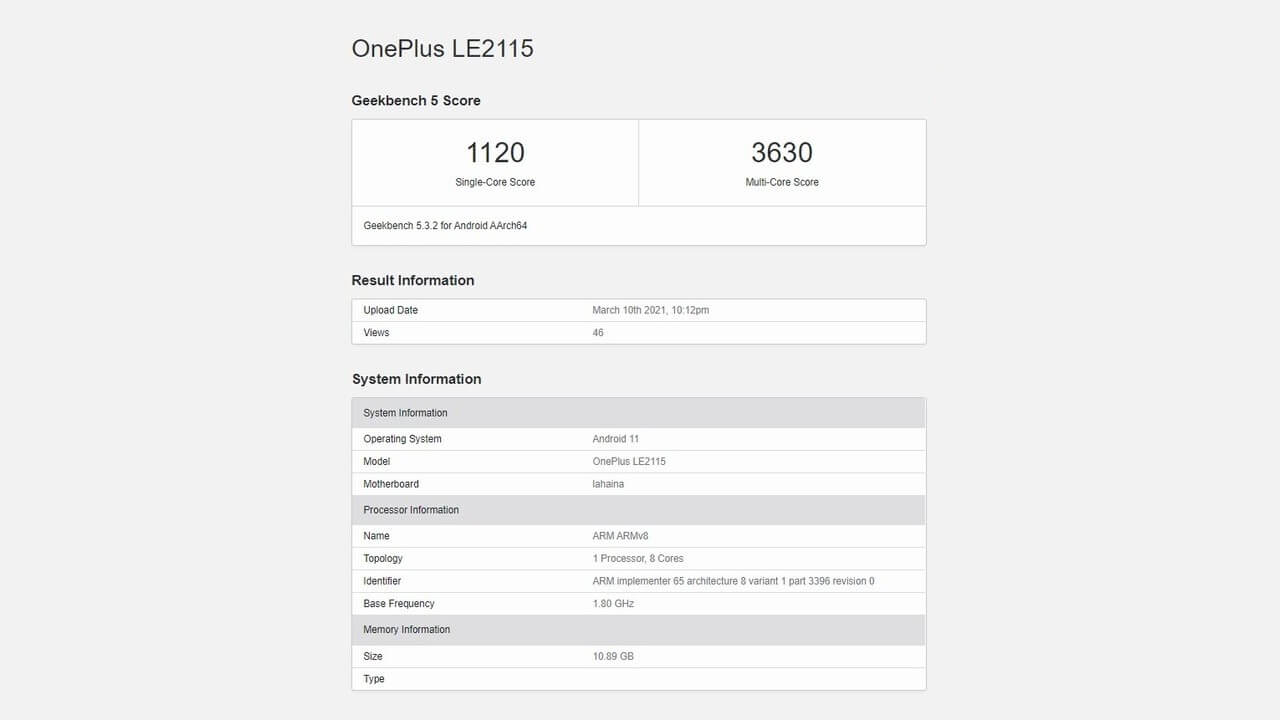Viewport: 1280px width, 720px height.
Task: Click the Operating System value Android 11
Action: [616, 439]
